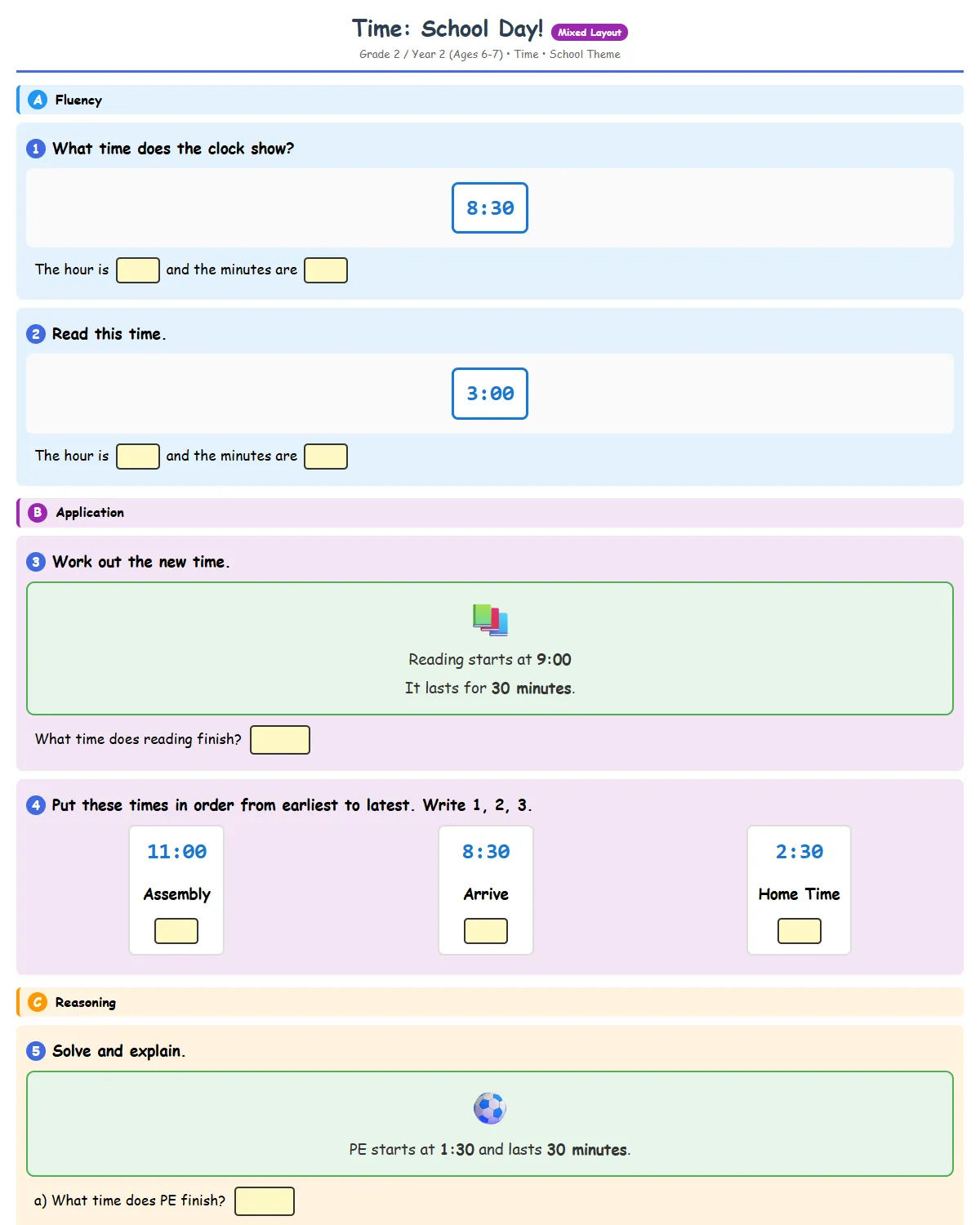Click the Assembly label

pos(176,894)
